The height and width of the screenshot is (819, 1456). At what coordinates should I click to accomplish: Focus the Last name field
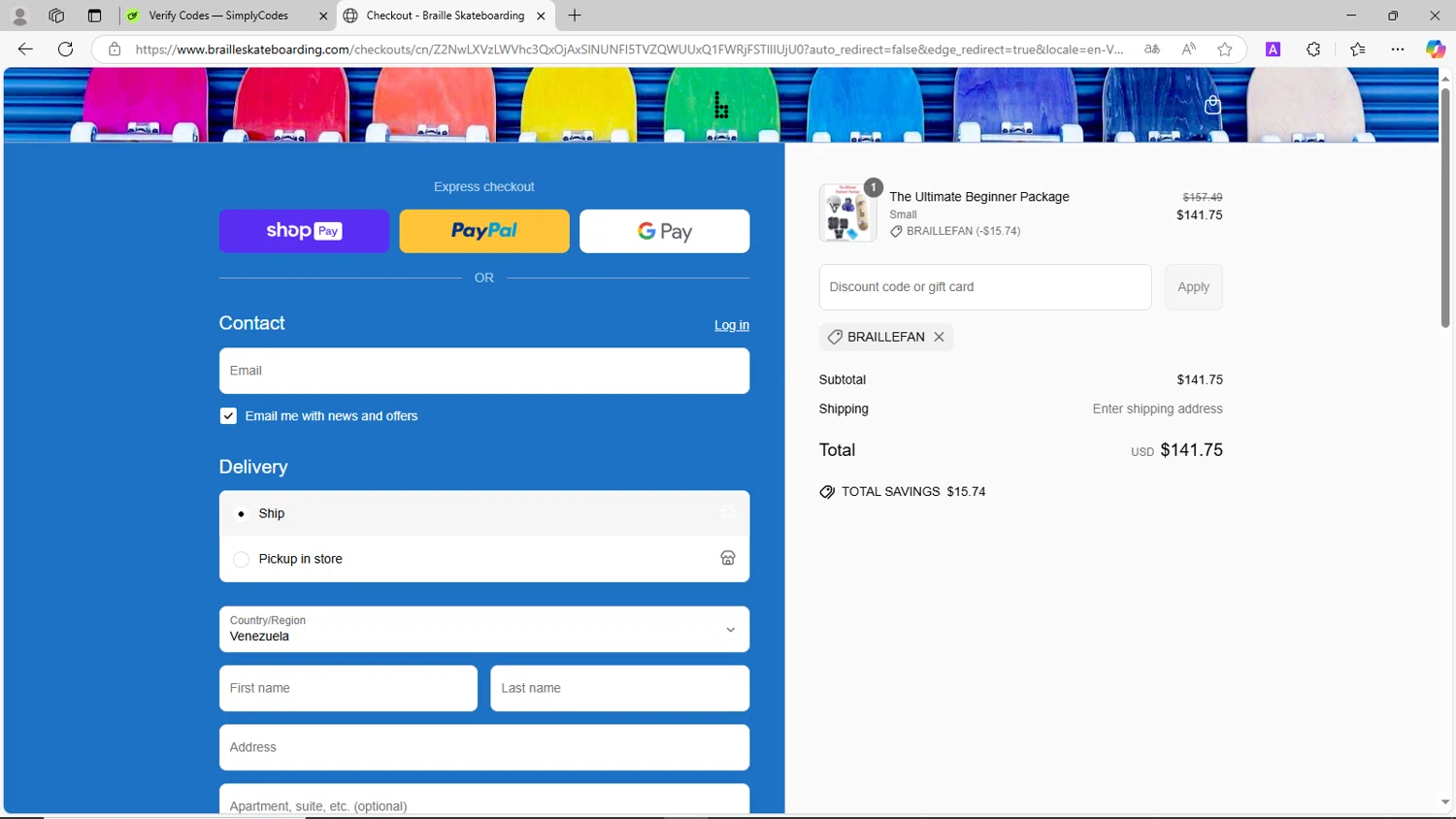[620, 688]
